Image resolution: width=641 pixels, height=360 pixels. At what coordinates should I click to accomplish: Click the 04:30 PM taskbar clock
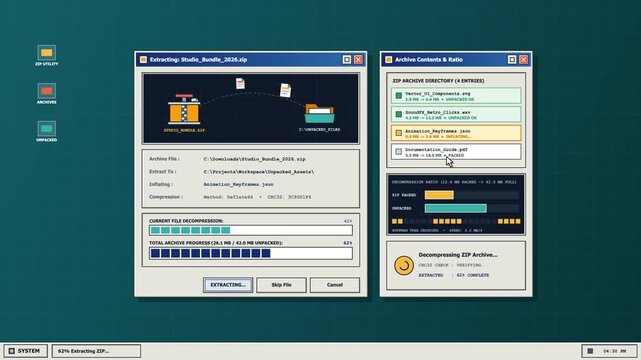[614, 351]
